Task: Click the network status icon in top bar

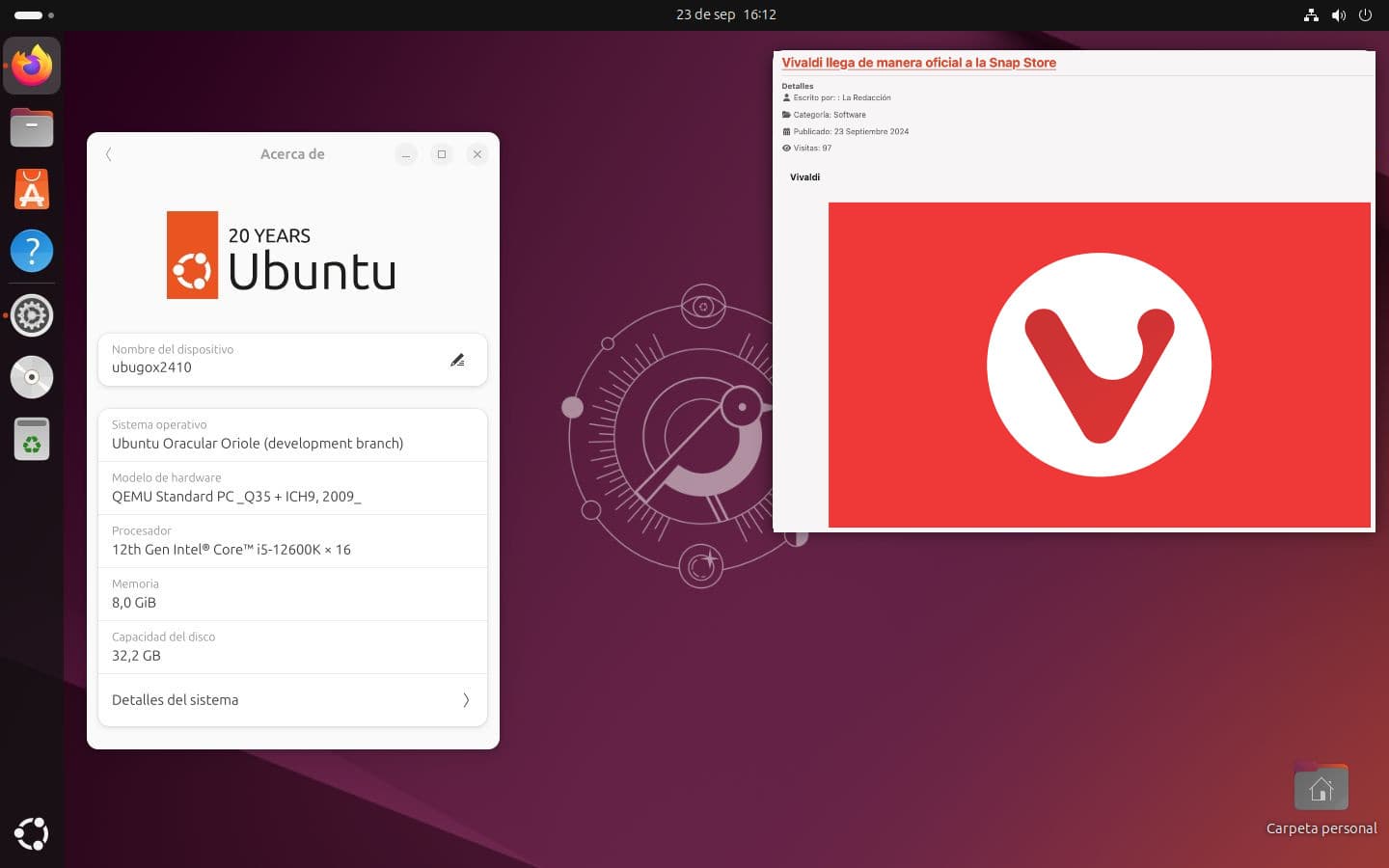Action: 1311,14
